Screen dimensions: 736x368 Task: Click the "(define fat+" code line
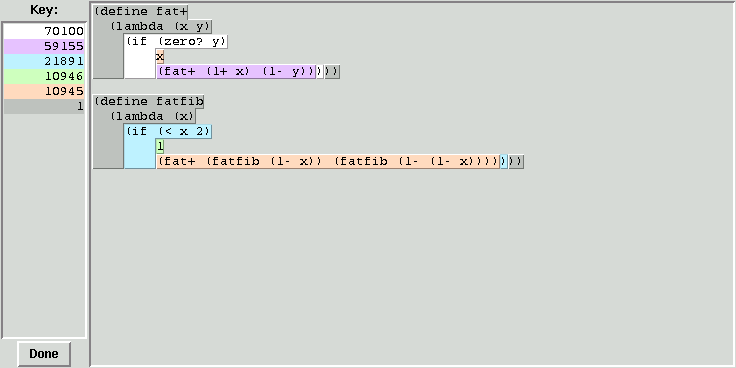[141, 11]
